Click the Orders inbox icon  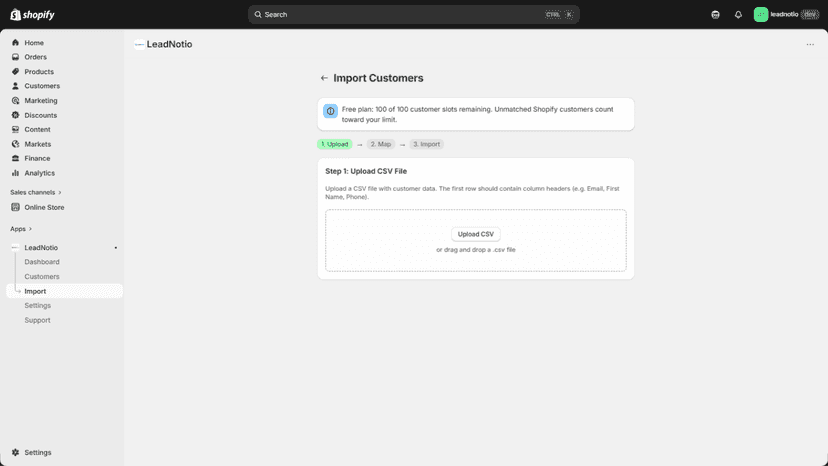tap(15, 57)
